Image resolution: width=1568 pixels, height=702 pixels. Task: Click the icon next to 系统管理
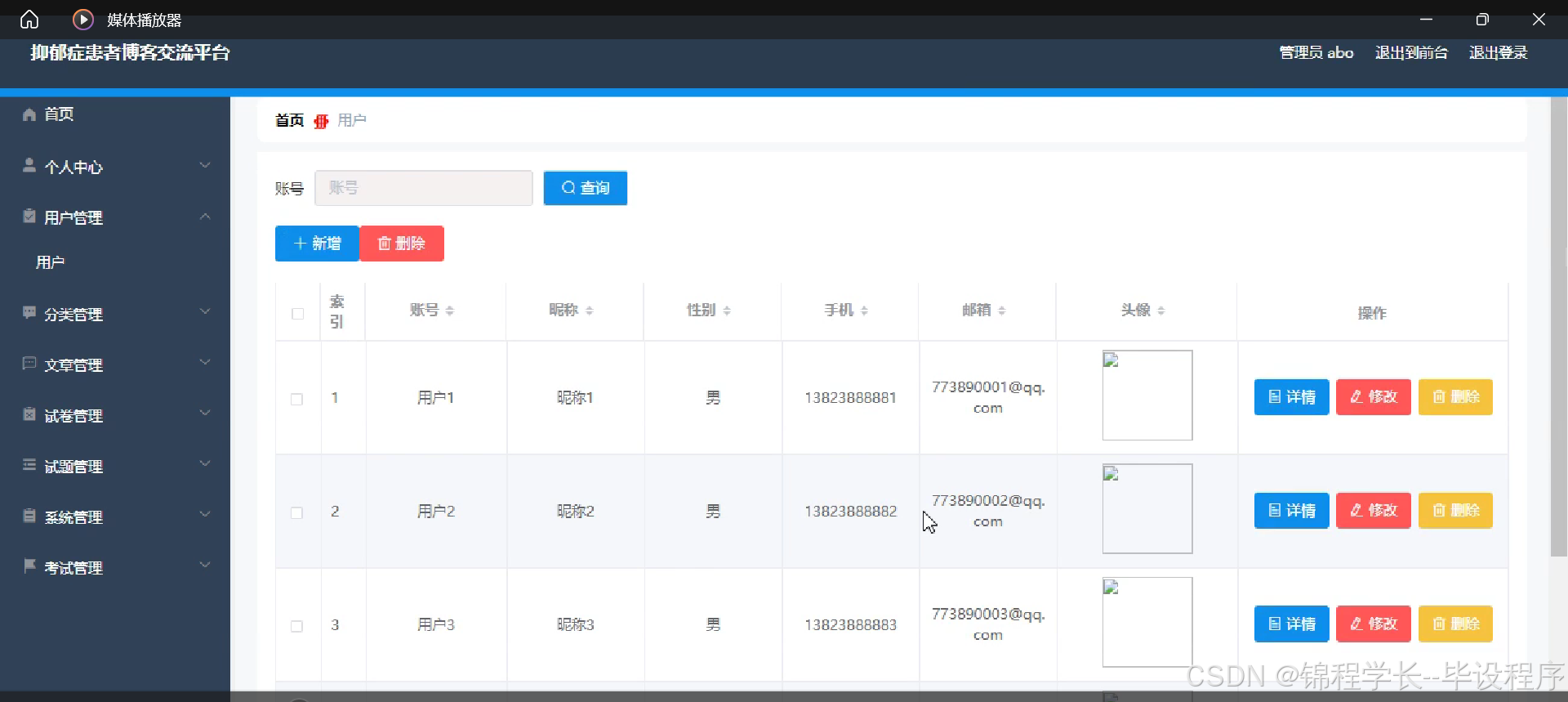(29, 516)
